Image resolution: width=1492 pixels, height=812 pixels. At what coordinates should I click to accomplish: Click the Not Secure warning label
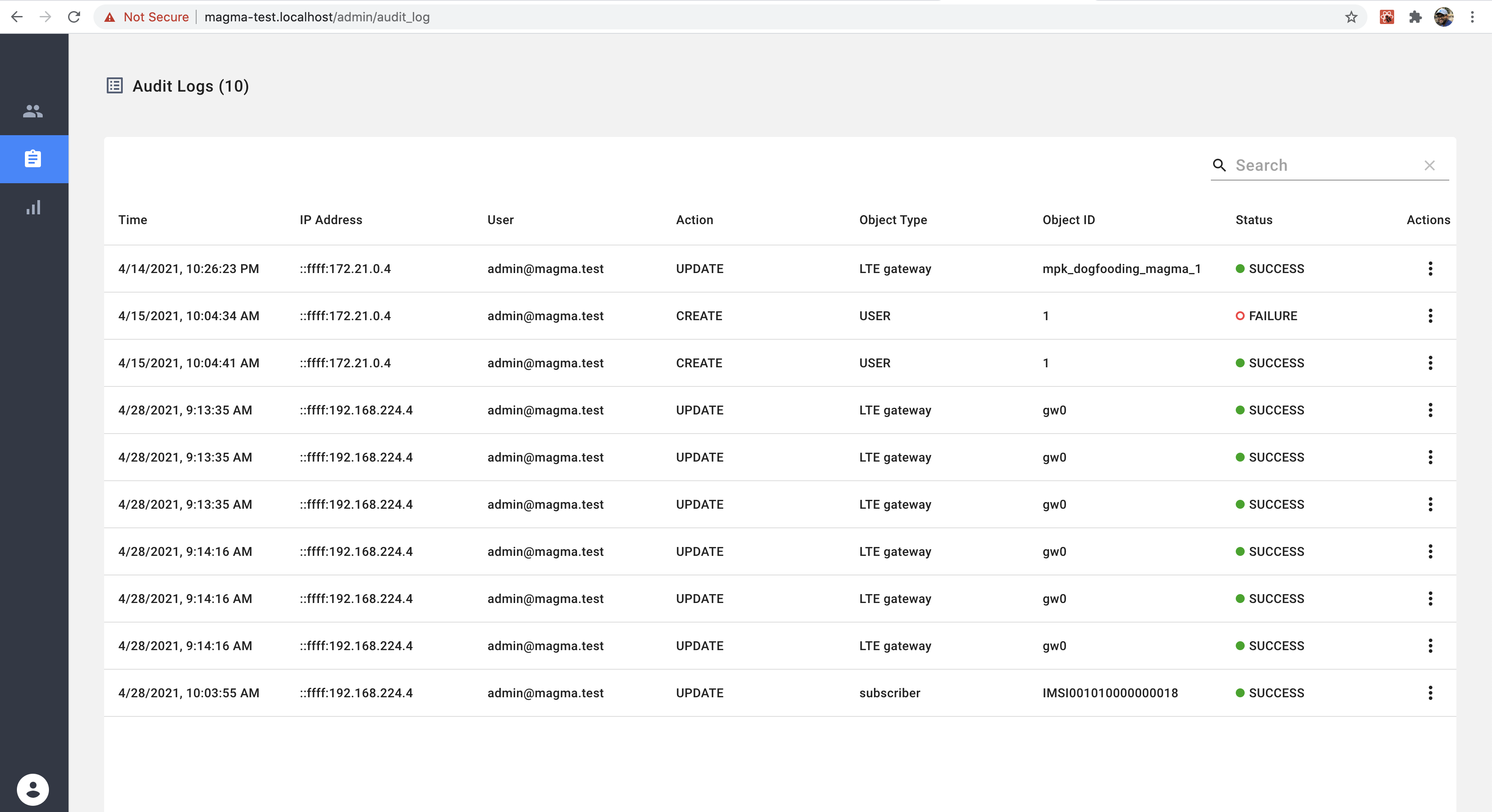(146, 17)
